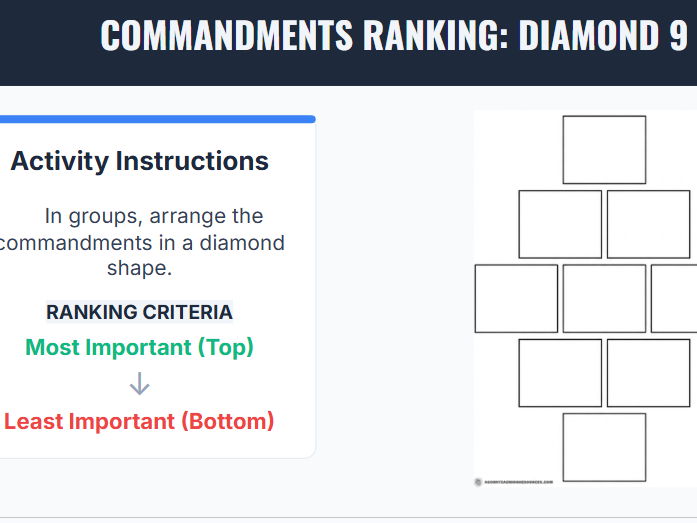The height and width of the screenshot is (523, 697).
Task: Click the Activity Instructions heading
Action: click(140, 161)
